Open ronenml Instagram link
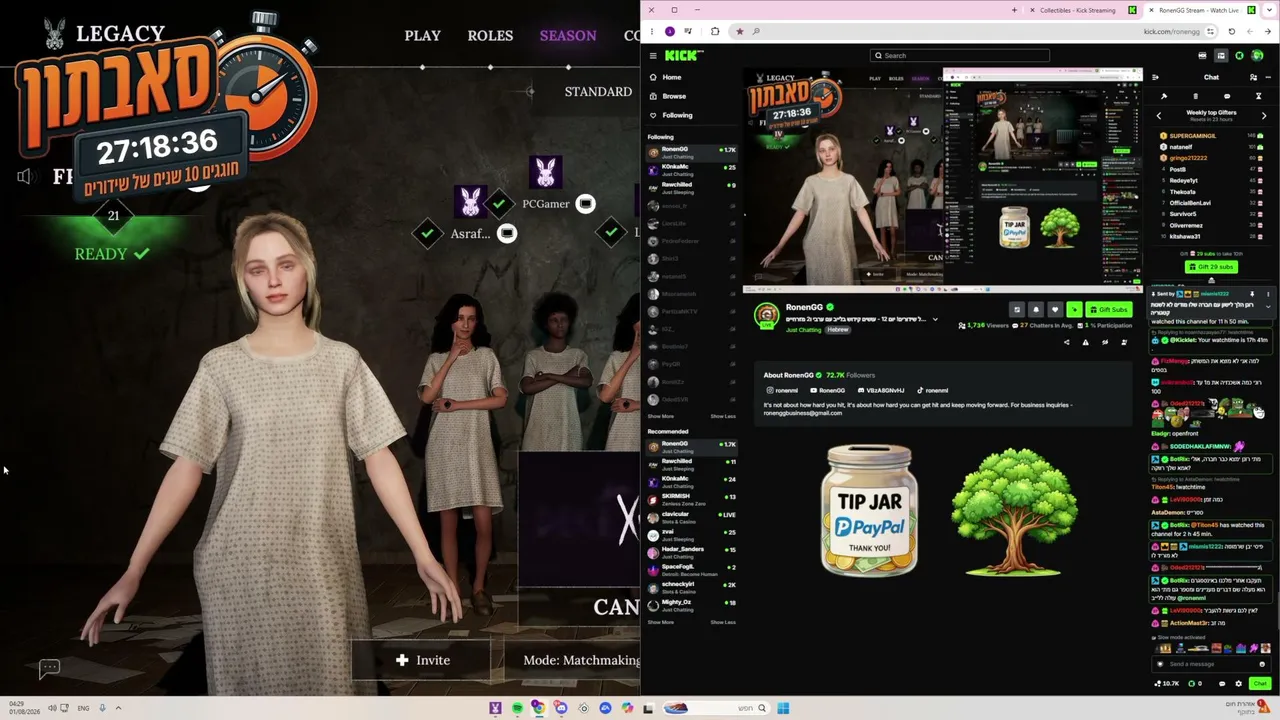Screen dimensions: 1280x720 coord(782,390)
